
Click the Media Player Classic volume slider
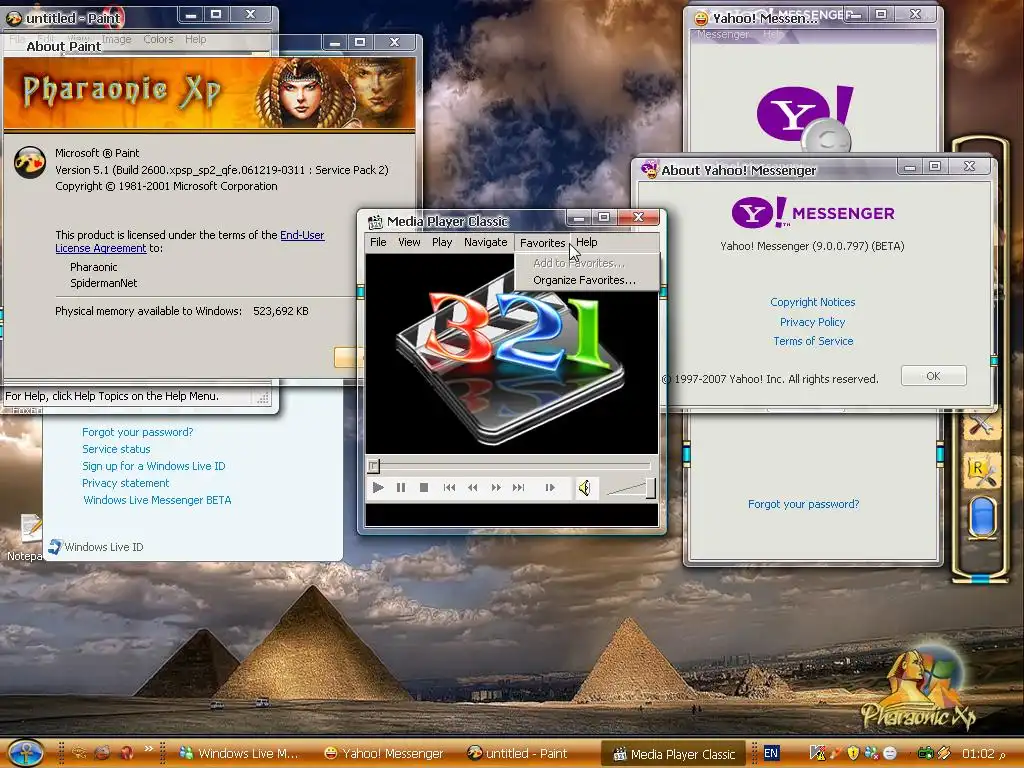point(632,488)
